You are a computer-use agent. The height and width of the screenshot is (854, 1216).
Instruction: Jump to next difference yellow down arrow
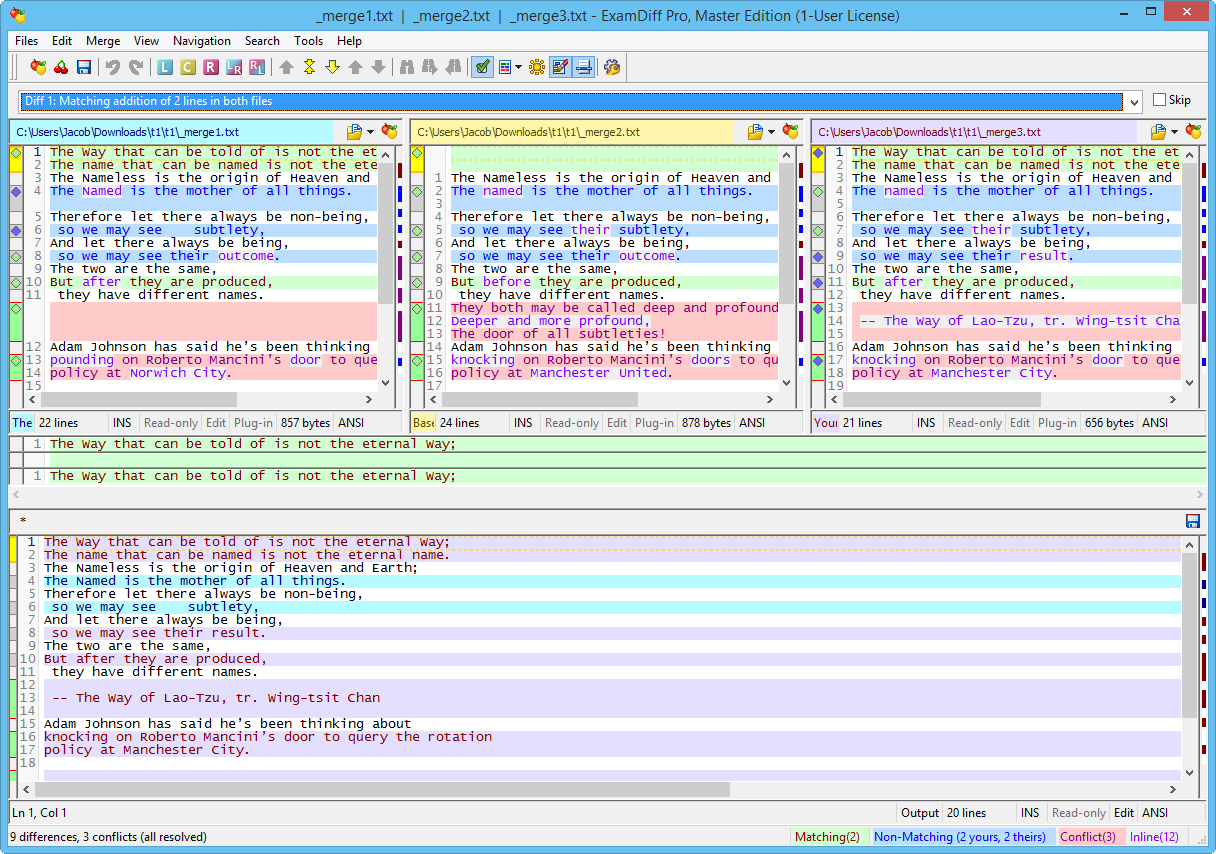pyautogui.click(x=332, y=67)
